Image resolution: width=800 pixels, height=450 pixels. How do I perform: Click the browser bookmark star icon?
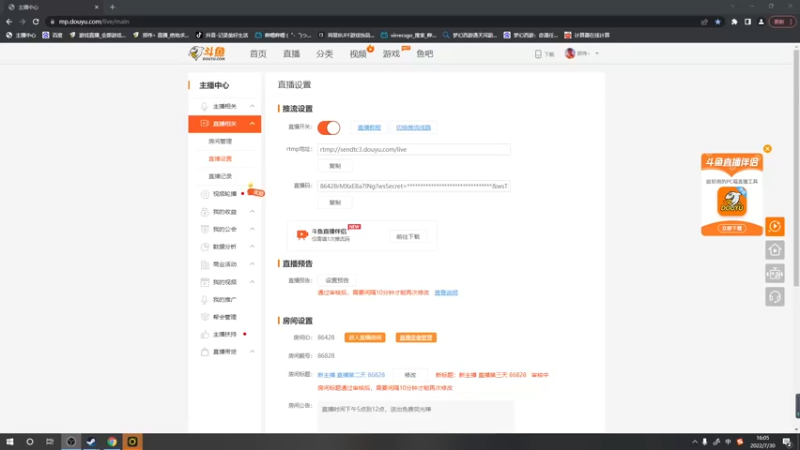pos(718,22)
